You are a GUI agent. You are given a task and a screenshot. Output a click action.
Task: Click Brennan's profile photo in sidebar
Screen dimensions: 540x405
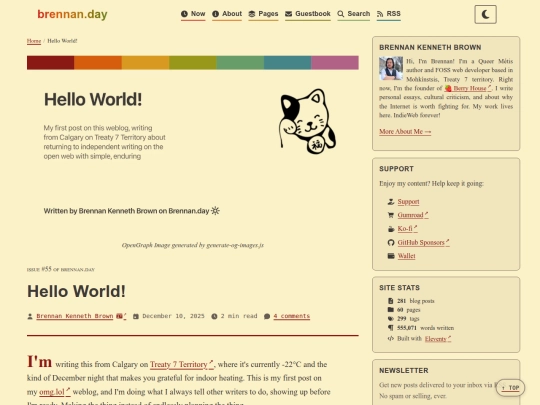pyautogui.click(x=391, y=68)
